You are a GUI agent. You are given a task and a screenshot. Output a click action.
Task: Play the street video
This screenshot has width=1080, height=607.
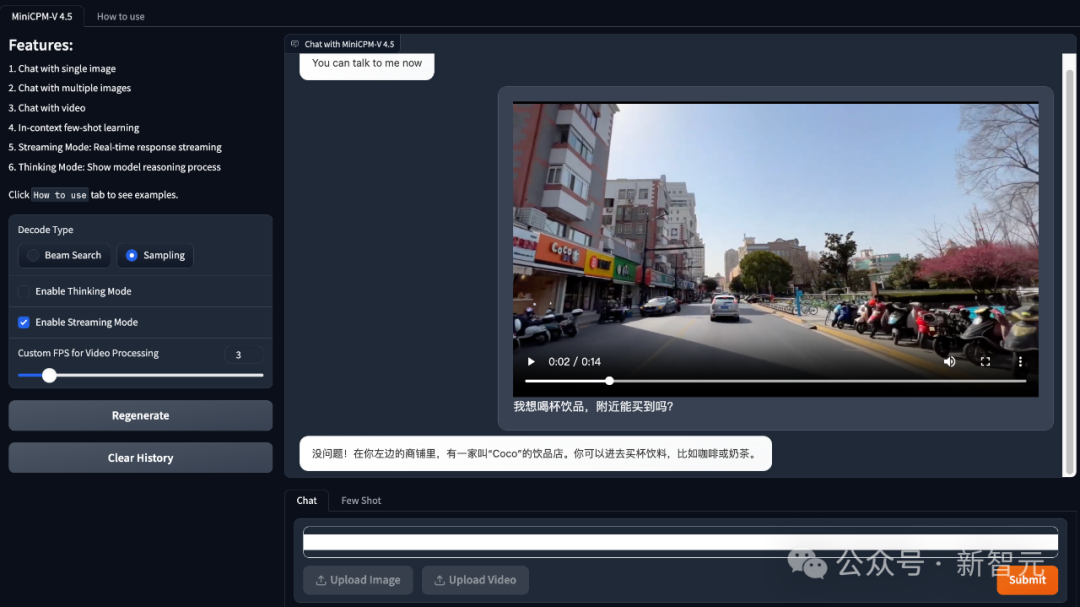pos(531,361)
